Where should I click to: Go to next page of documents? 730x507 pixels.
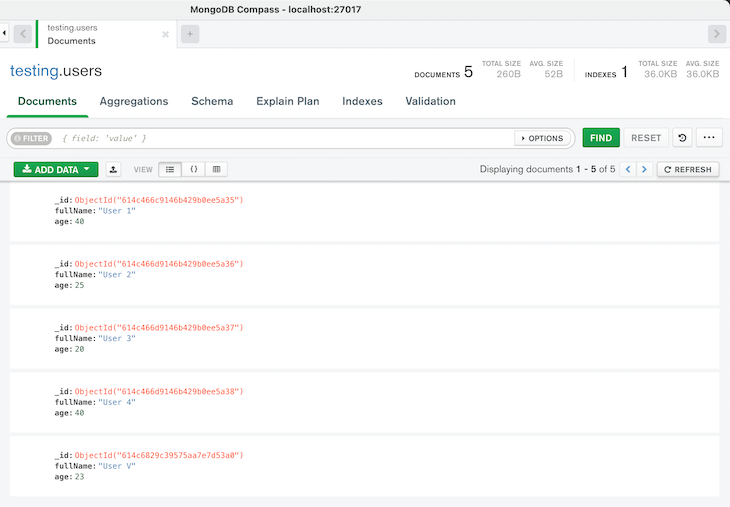click(644, 169)
